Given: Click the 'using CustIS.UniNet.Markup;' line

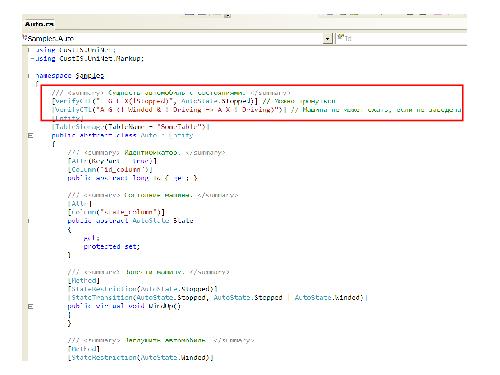Looking at the screenshot, I should [90, 59].
